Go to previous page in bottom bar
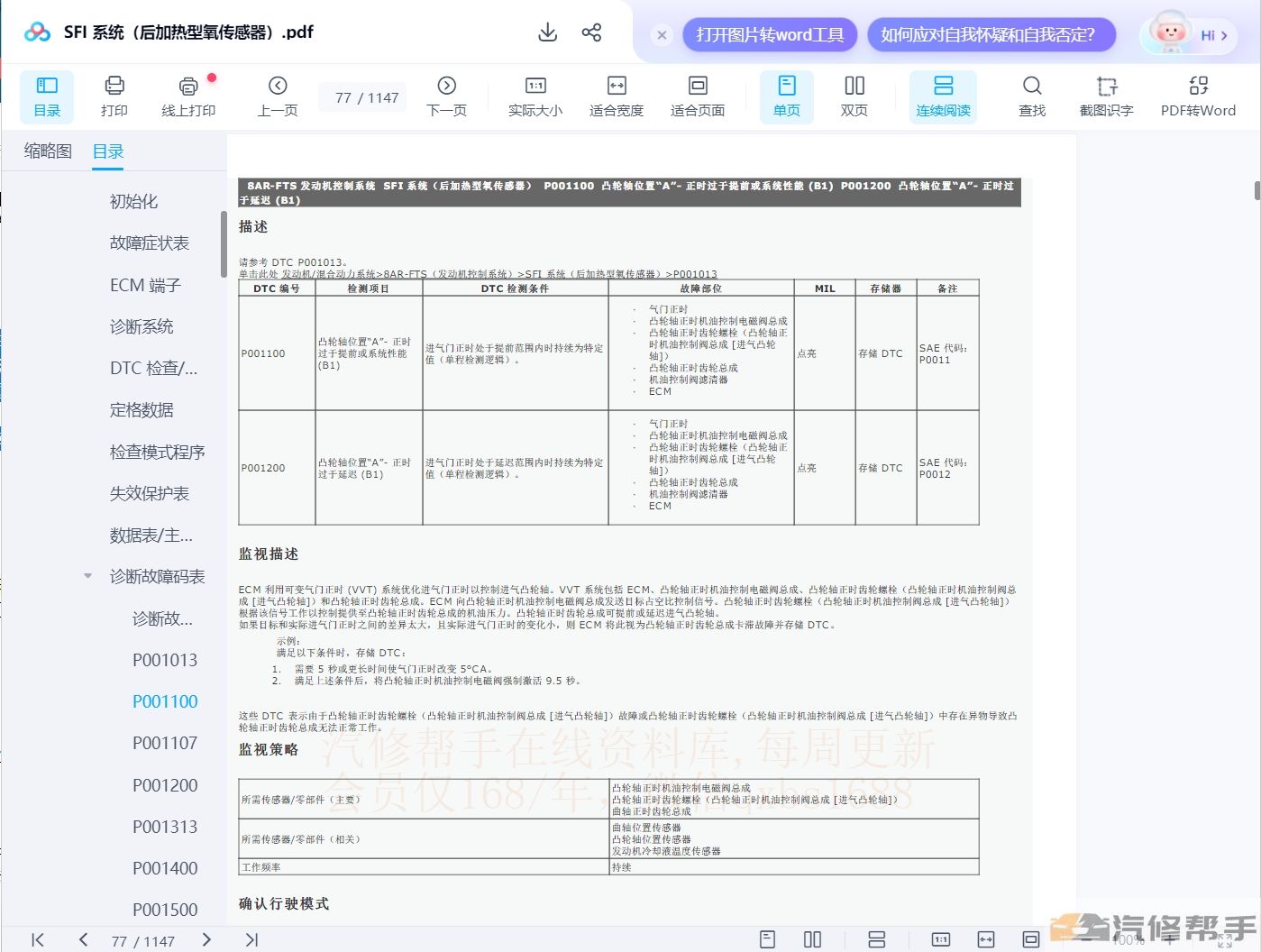 (x=83, y=939)
